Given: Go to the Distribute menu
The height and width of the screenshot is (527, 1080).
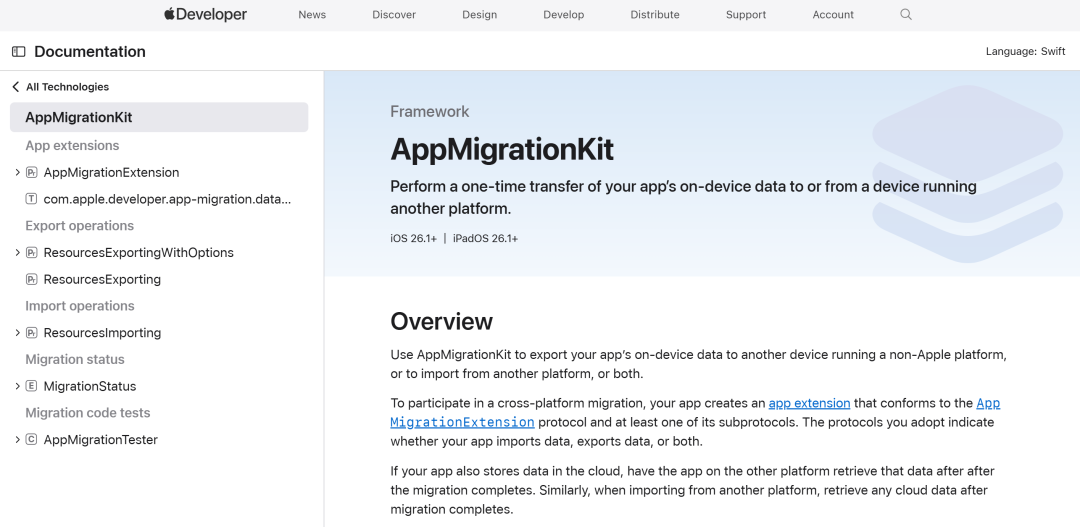Looking at the screenshot, I should [x=655, y=15].
